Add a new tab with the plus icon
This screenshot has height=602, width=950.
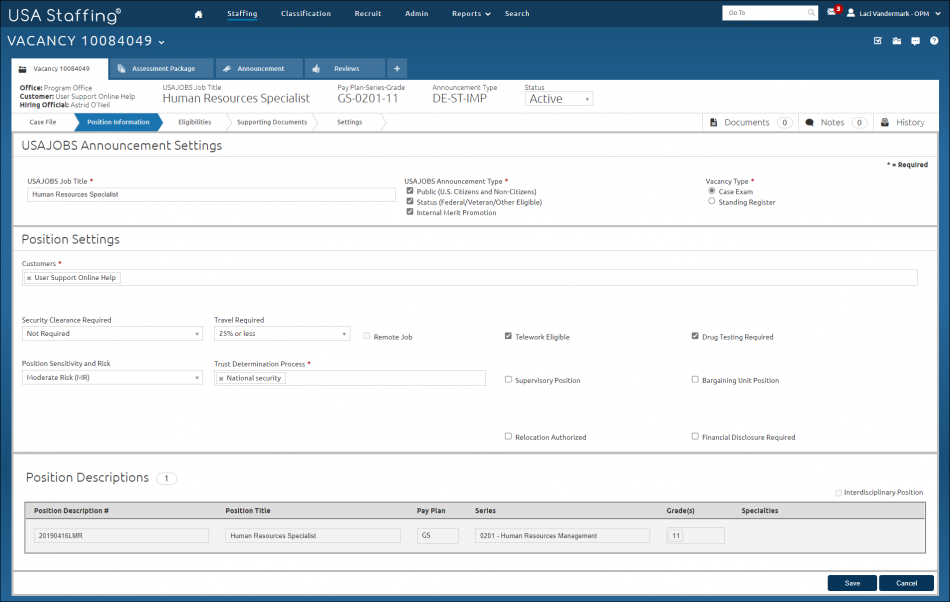[x=397, y=68]
